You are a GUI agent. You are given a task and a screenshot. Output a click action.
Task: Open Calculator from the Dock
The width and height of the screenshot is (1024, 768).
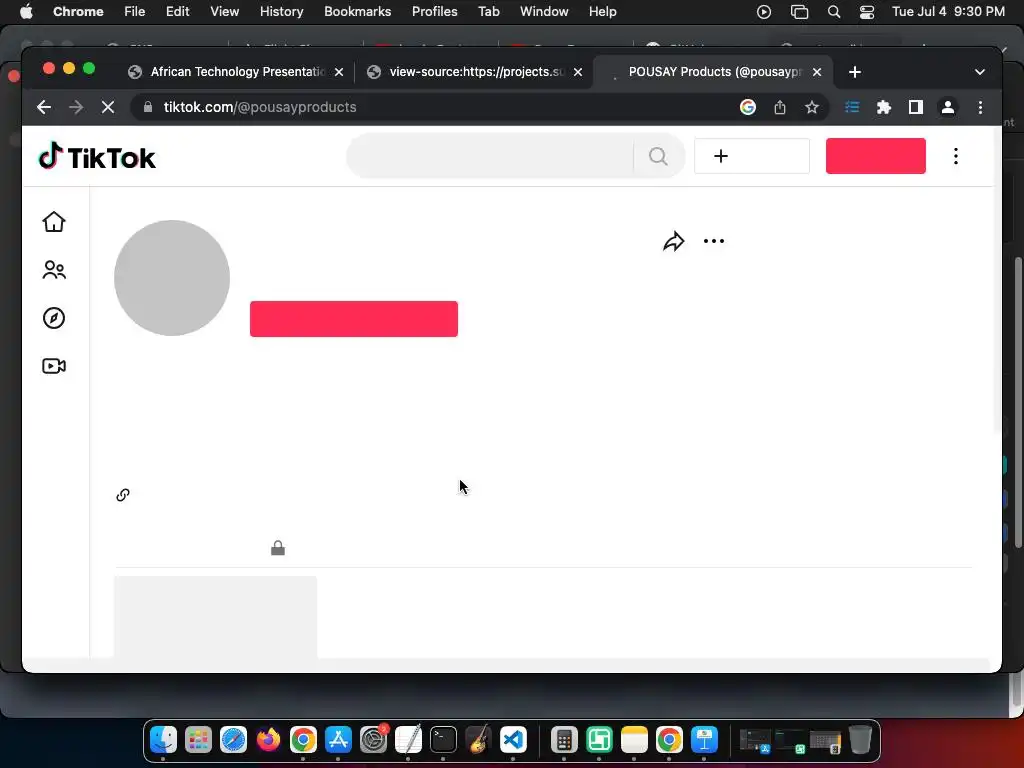coord(564,740)
